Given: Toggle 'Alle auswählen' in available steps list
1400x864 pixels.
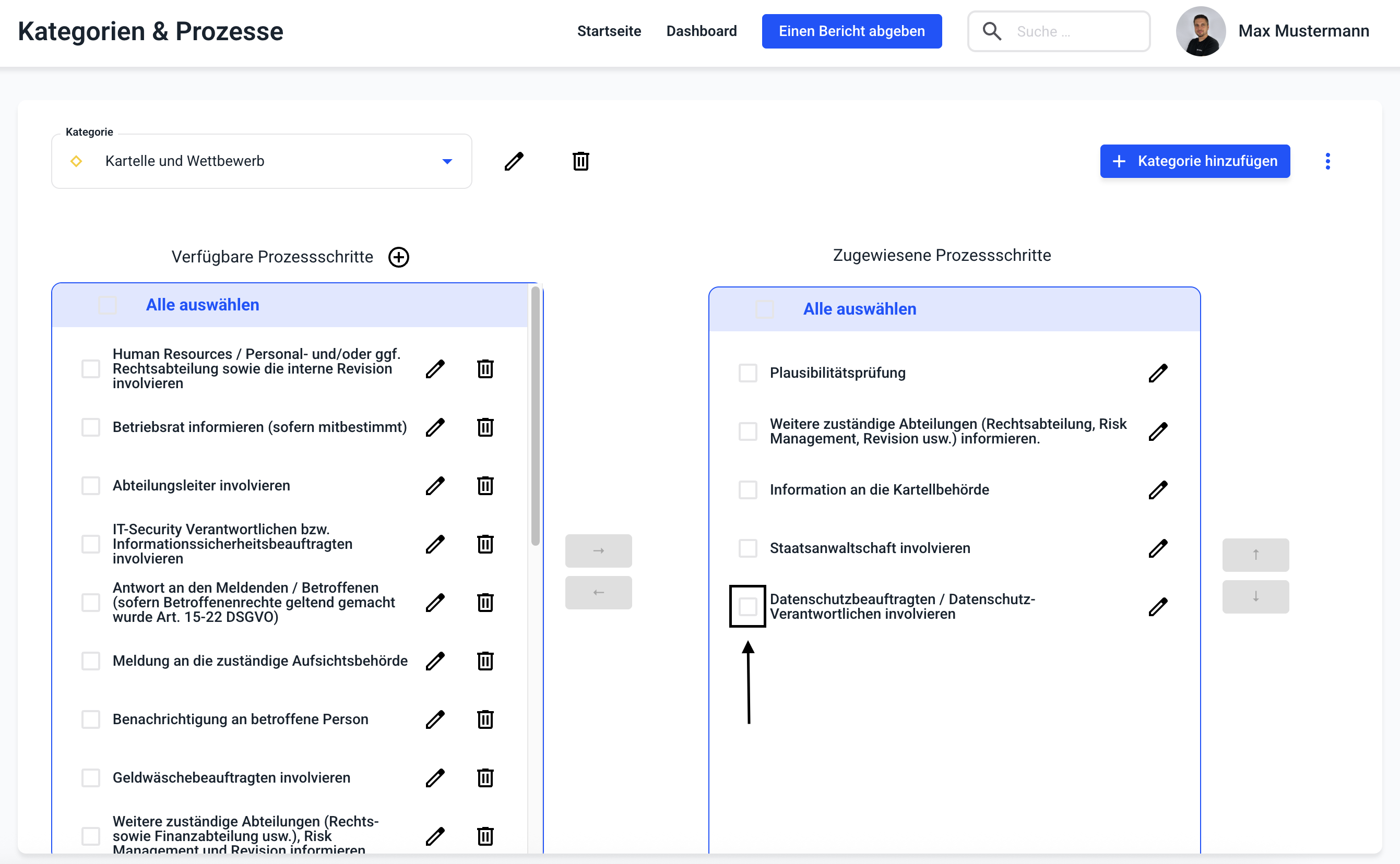Looking at the screenshot, I should click(x=108, y=305).
